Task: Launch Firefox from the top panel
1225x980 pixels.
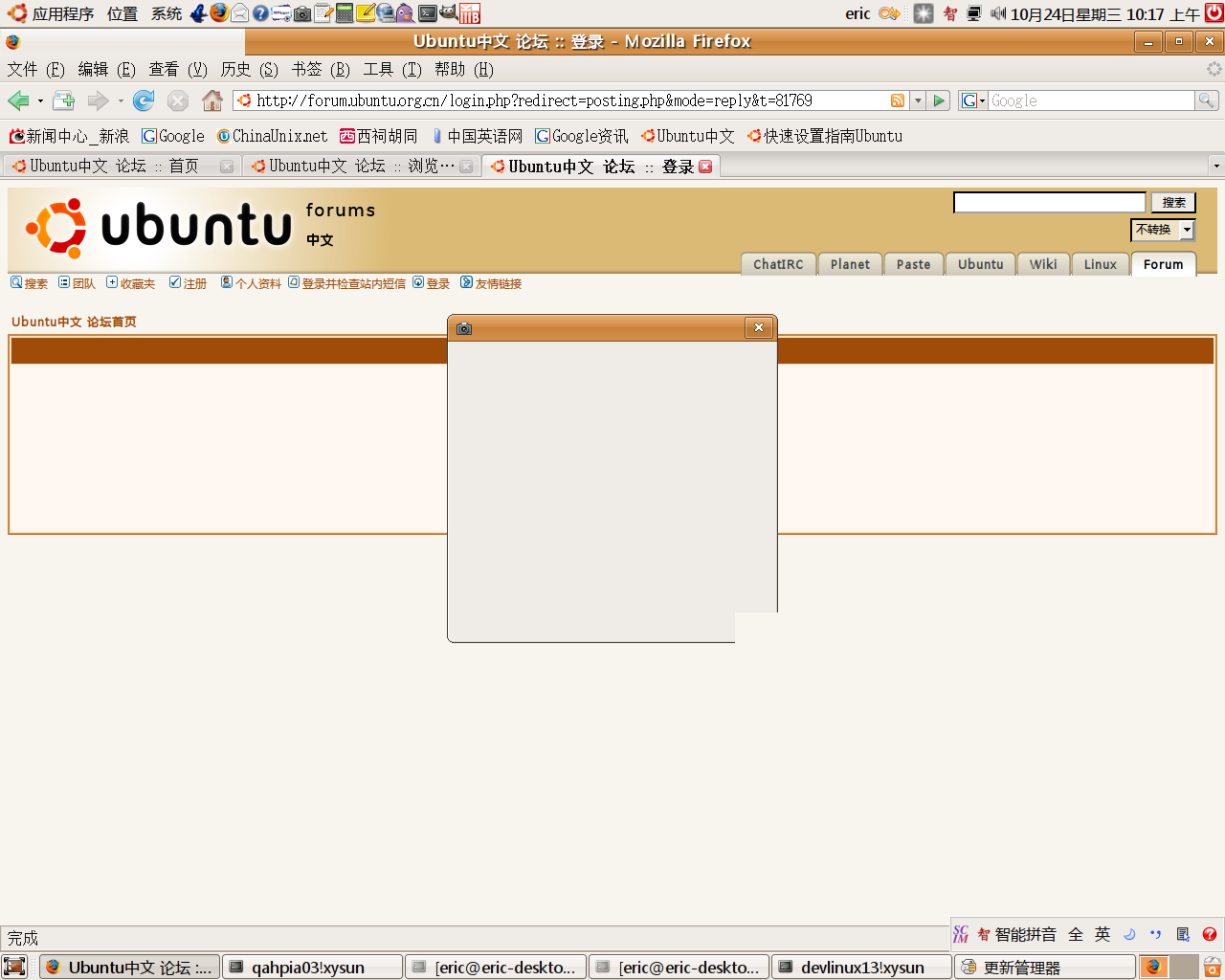Action: click(x=219, y=12)
